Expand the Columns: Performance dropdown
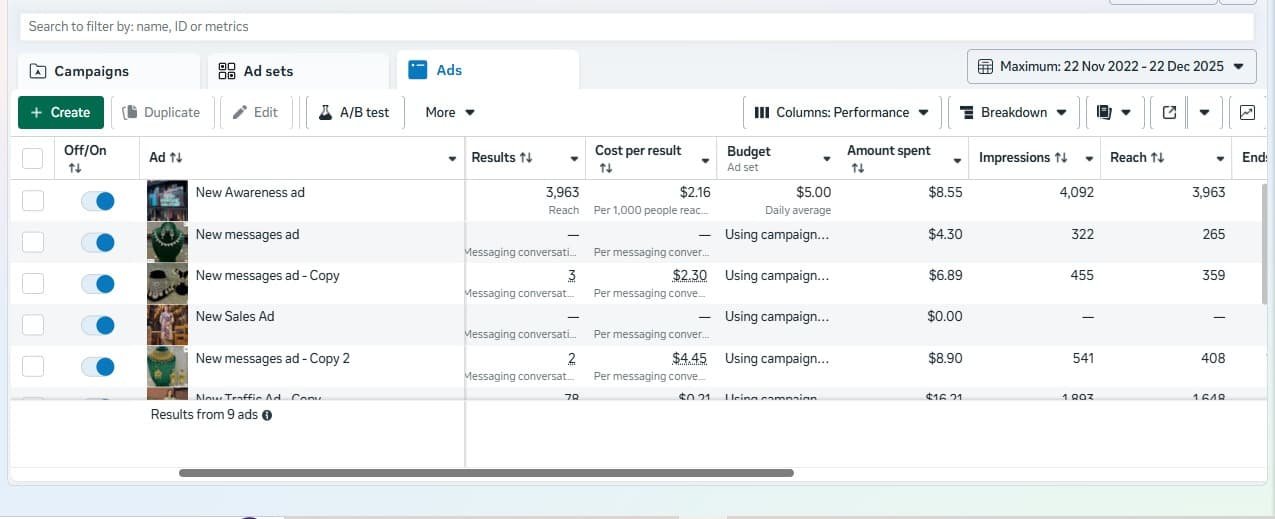The height and width of the screenshot is (519, 1275). click(x=841, y=113)
